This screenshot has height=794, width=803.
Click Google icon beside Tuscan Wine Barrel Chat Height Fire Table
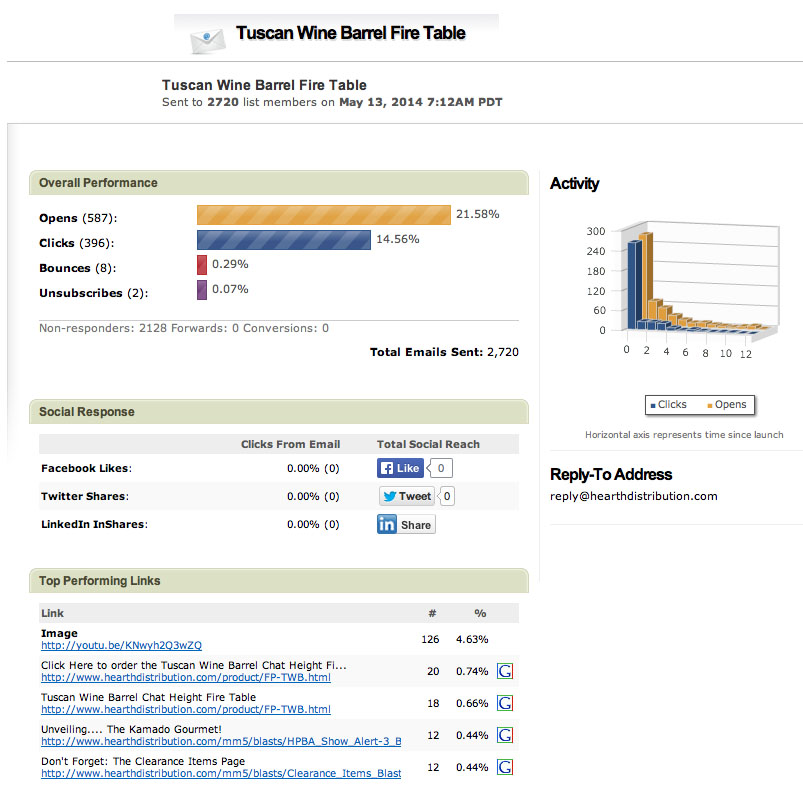point(505,703)
